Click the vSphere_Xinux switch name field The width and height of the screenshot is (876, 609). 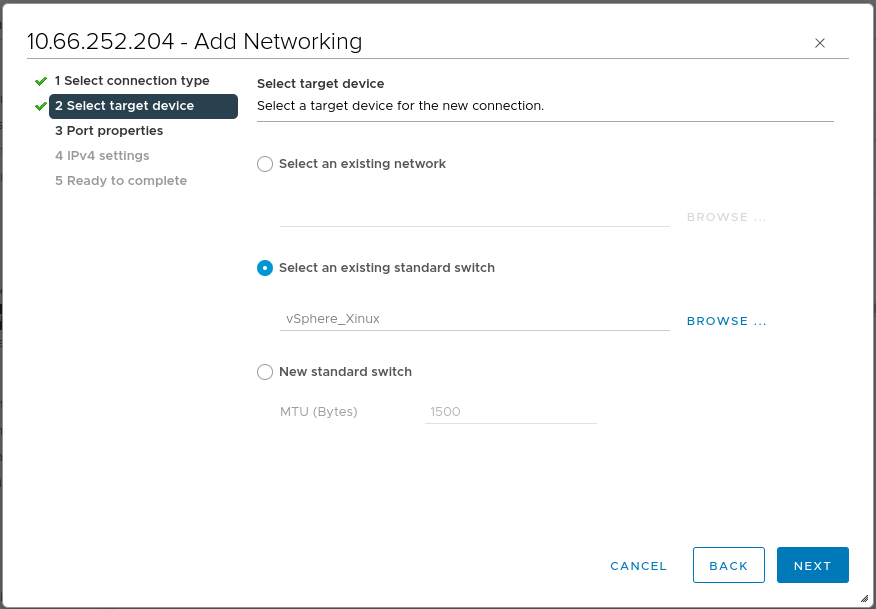[x=474, y=318]
